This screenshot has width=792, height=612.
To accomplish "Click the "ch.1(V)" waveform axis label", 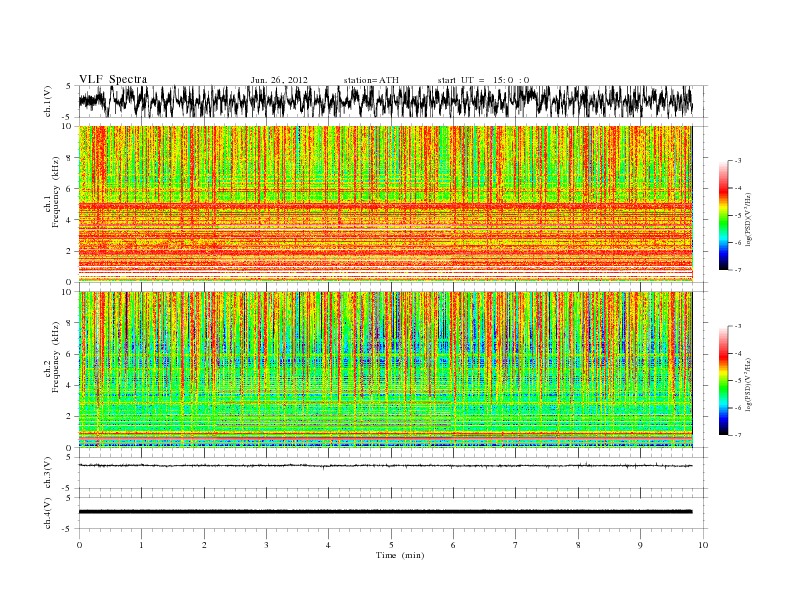I will click(48, 101).
